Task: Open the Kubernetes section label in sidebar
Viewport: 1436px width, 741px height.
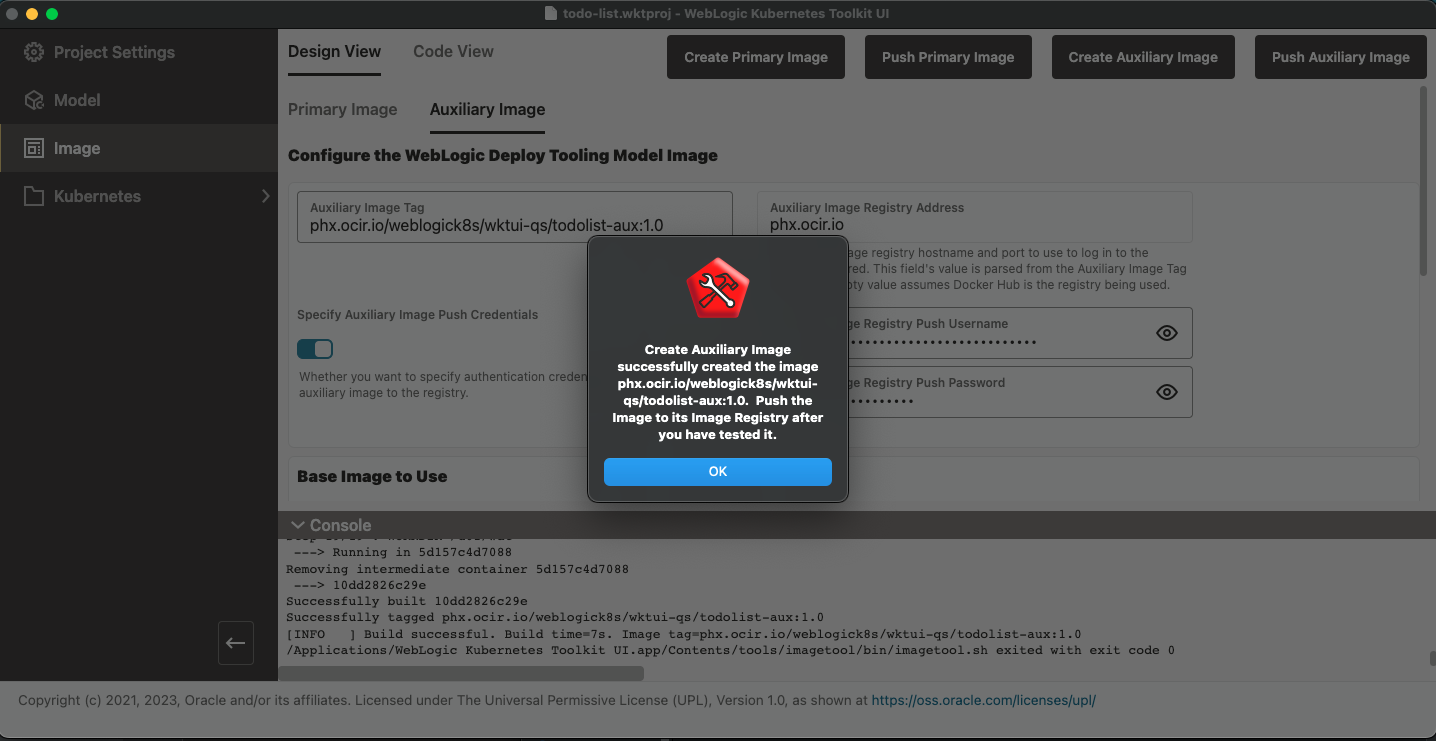Action: tap(97, 196)
